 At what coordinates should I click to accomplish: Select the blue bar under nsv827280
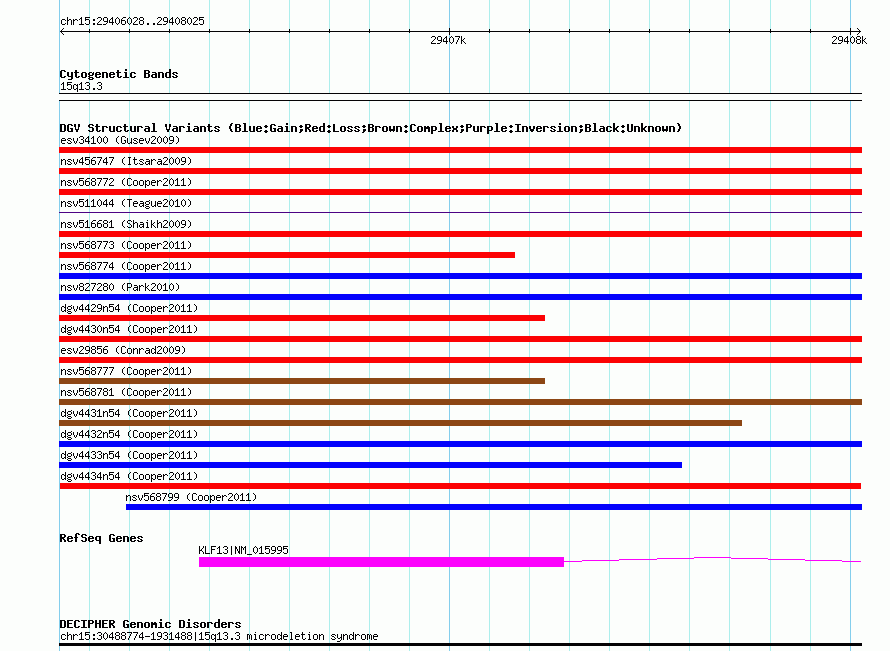click(x=460, y=297)
